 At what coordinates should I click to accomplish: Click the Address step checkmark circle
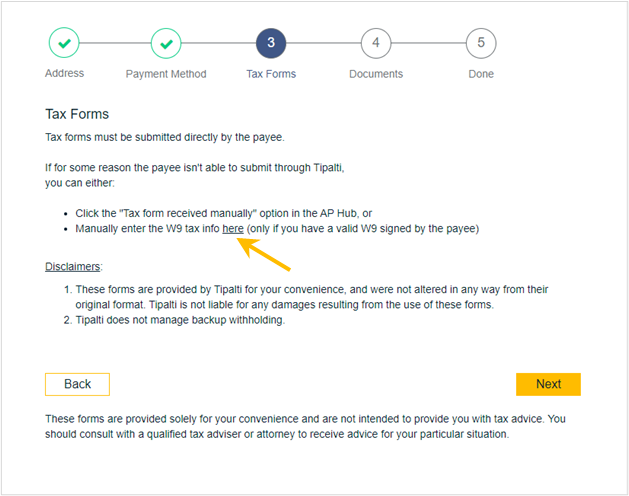[64, 43]
